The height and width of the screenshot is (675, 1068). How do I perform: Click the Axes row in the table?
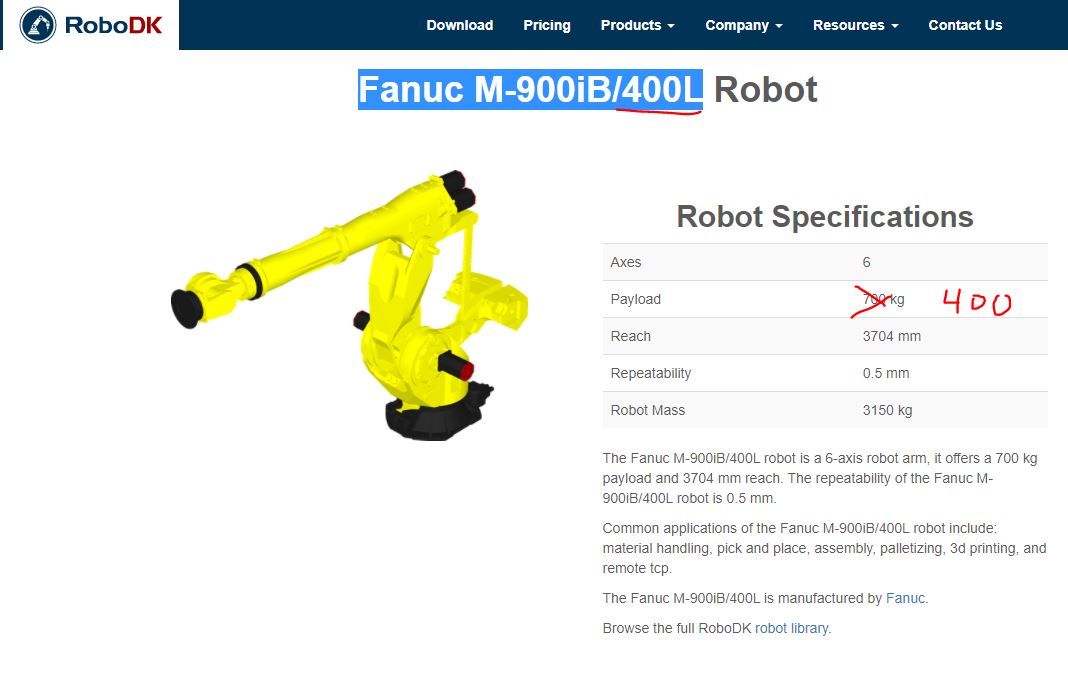pos(825,262)
